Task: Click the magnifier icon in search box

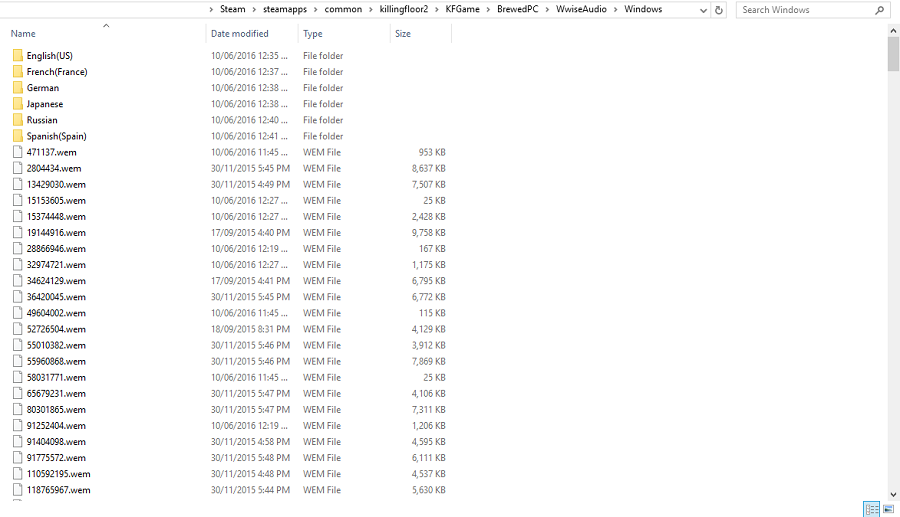Action: point(880,10)
